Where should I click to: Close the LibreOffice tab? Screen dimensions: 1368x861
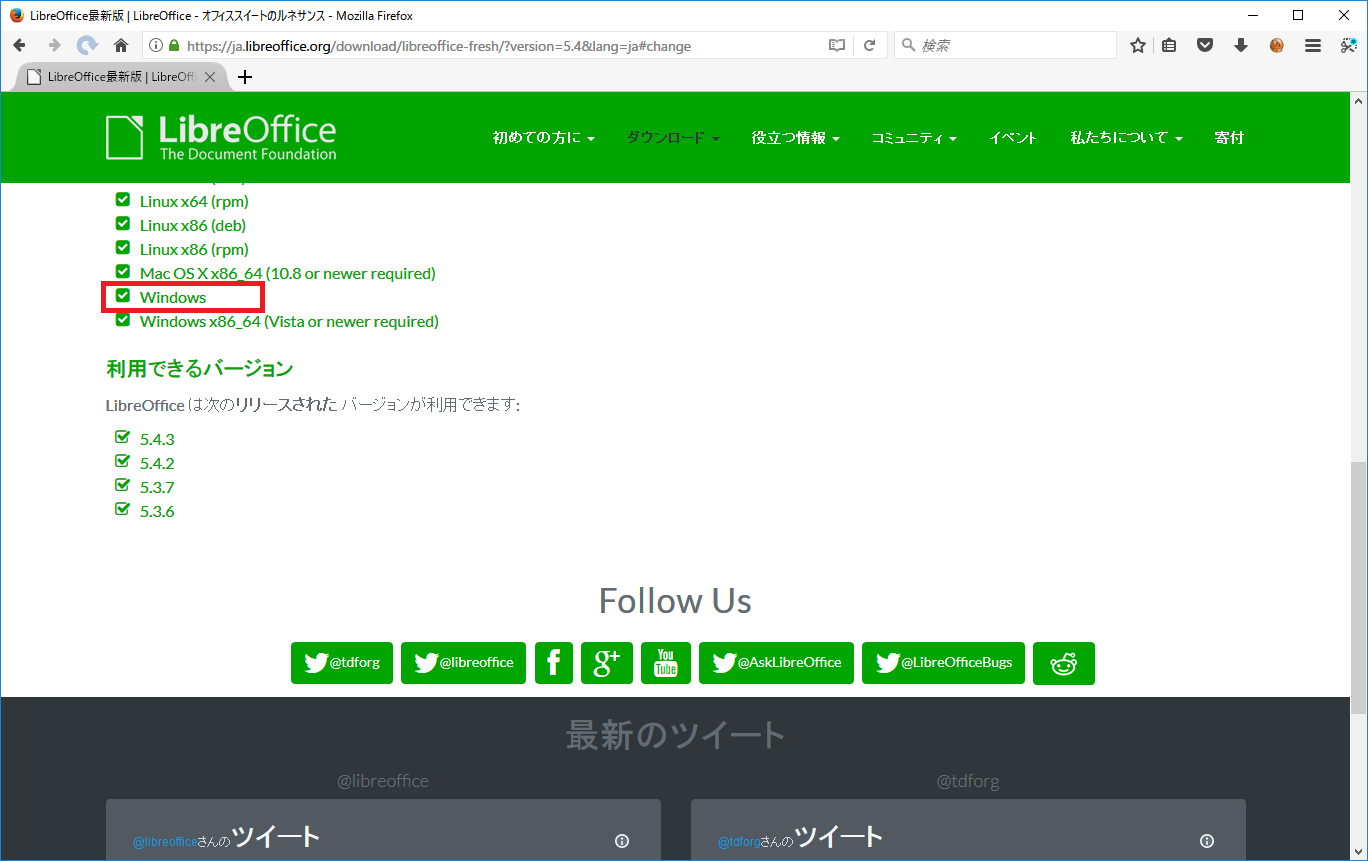[210, 77]
